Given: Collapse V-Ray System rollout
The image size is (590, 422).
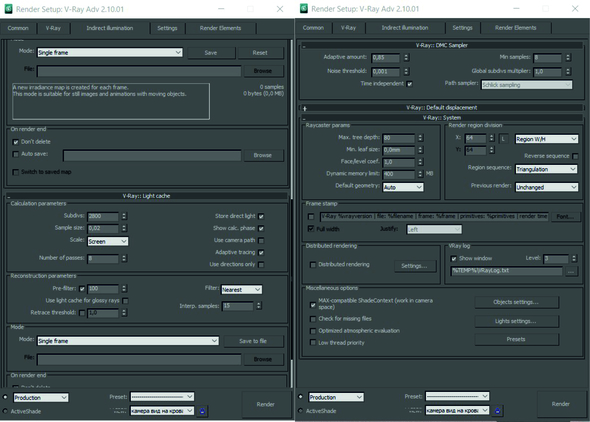Looking at the screenshot, I should [x=441, y=118].
